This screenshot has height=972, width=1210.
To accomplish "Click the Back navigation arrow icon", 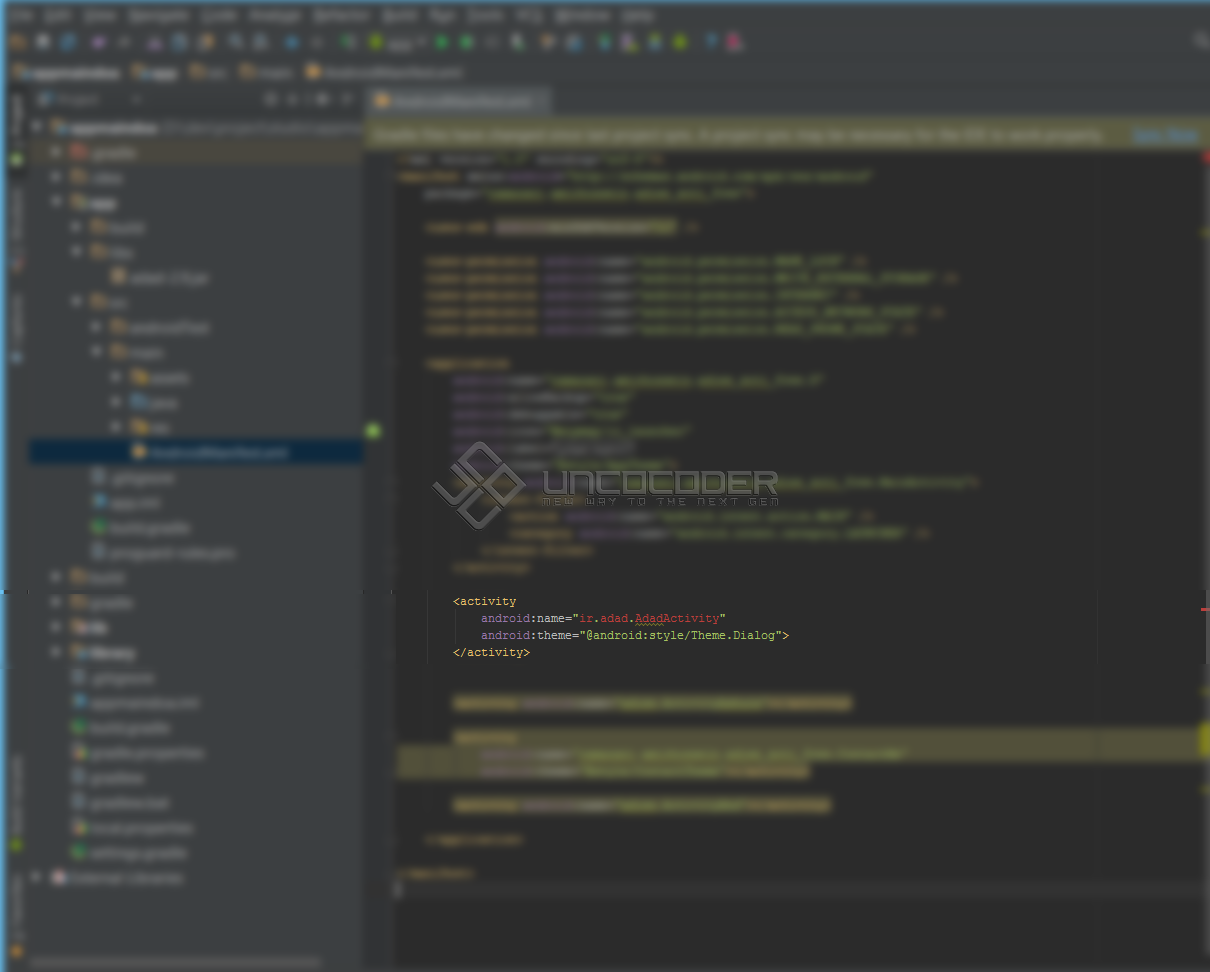I will [292, 42].
